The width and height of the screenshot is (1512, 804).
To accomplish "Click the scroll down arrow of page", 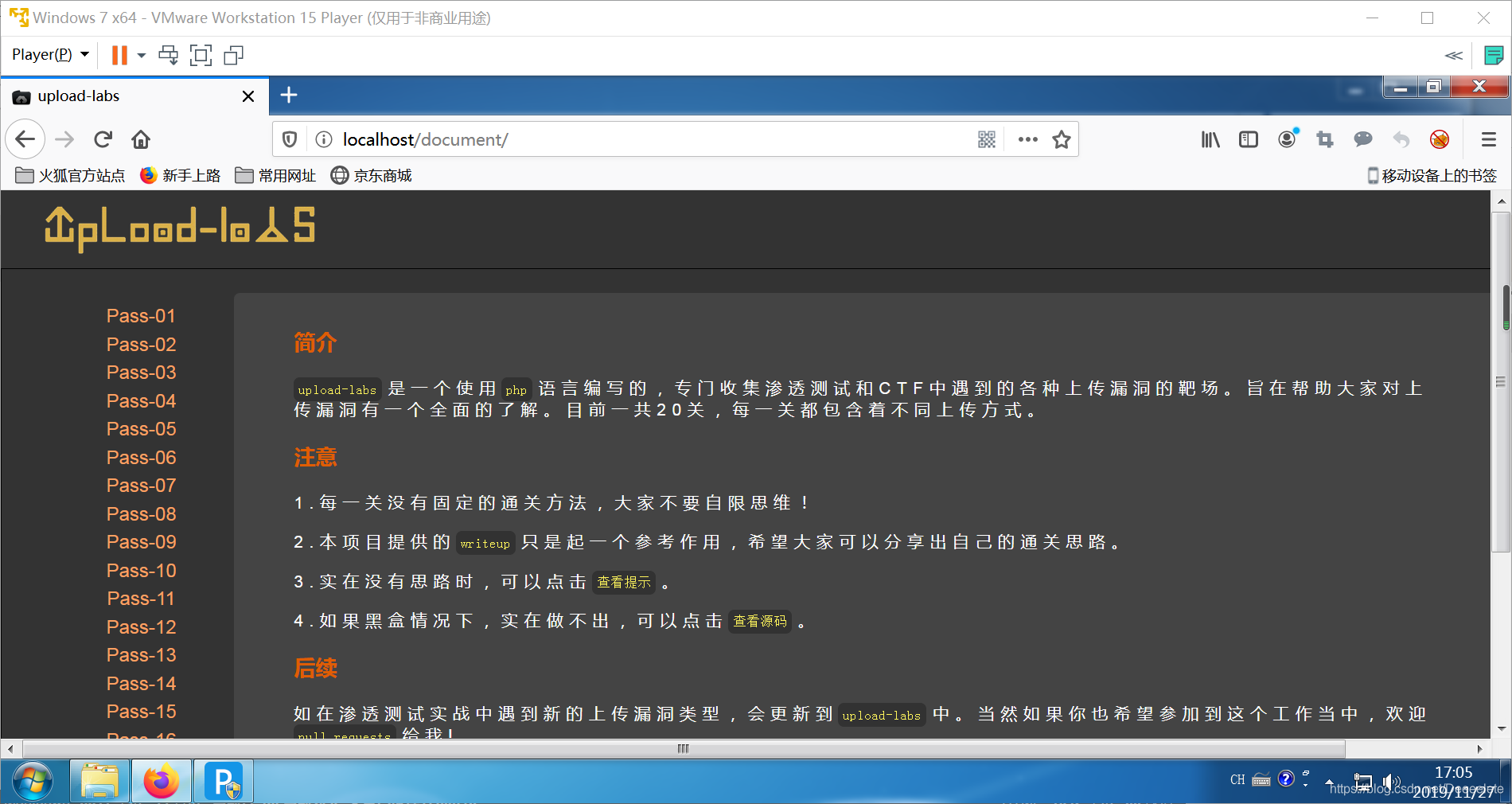I will tap(1502, 728).
